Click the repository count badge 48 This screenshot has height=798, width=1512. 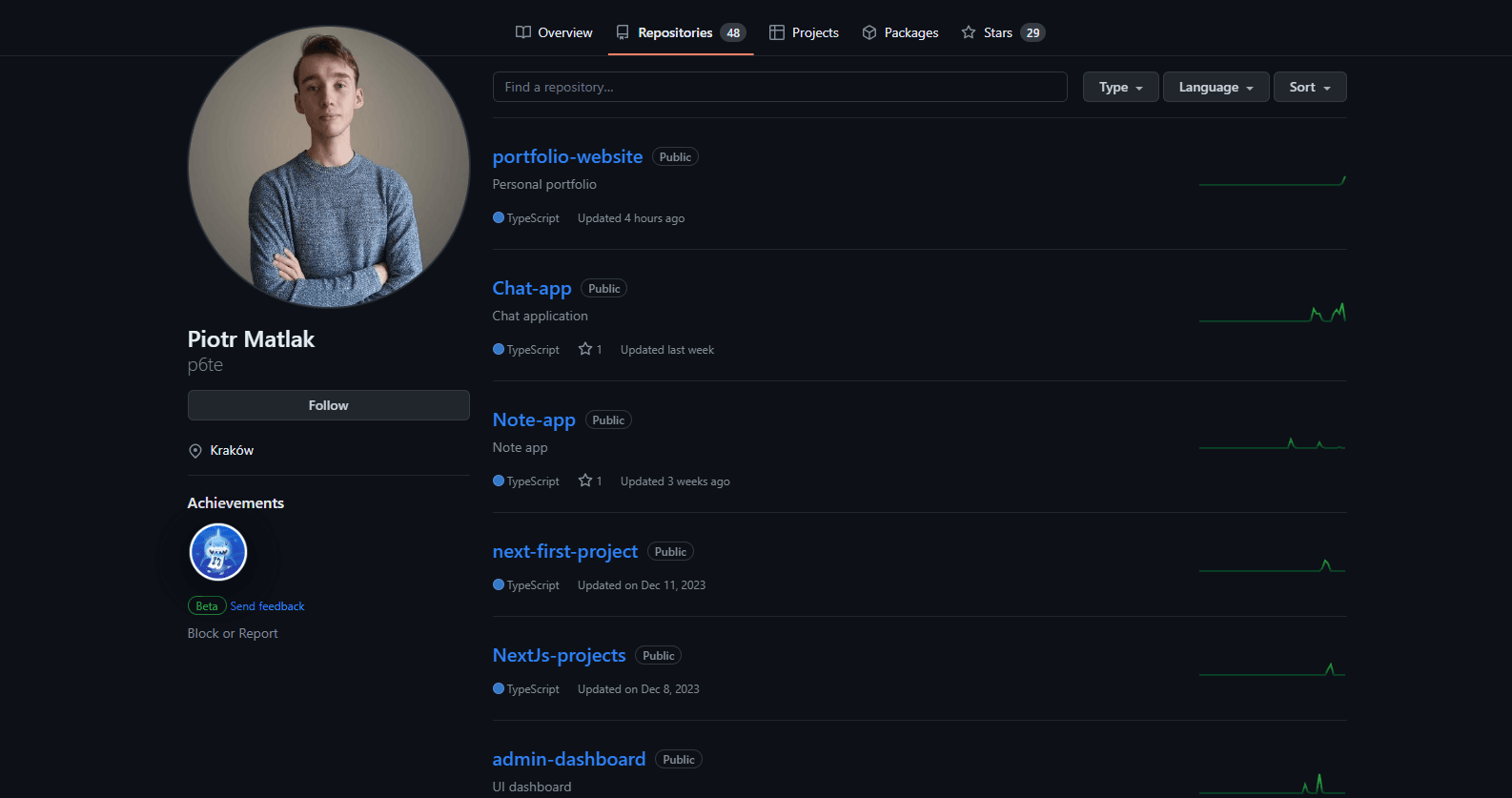coord(733,32)
